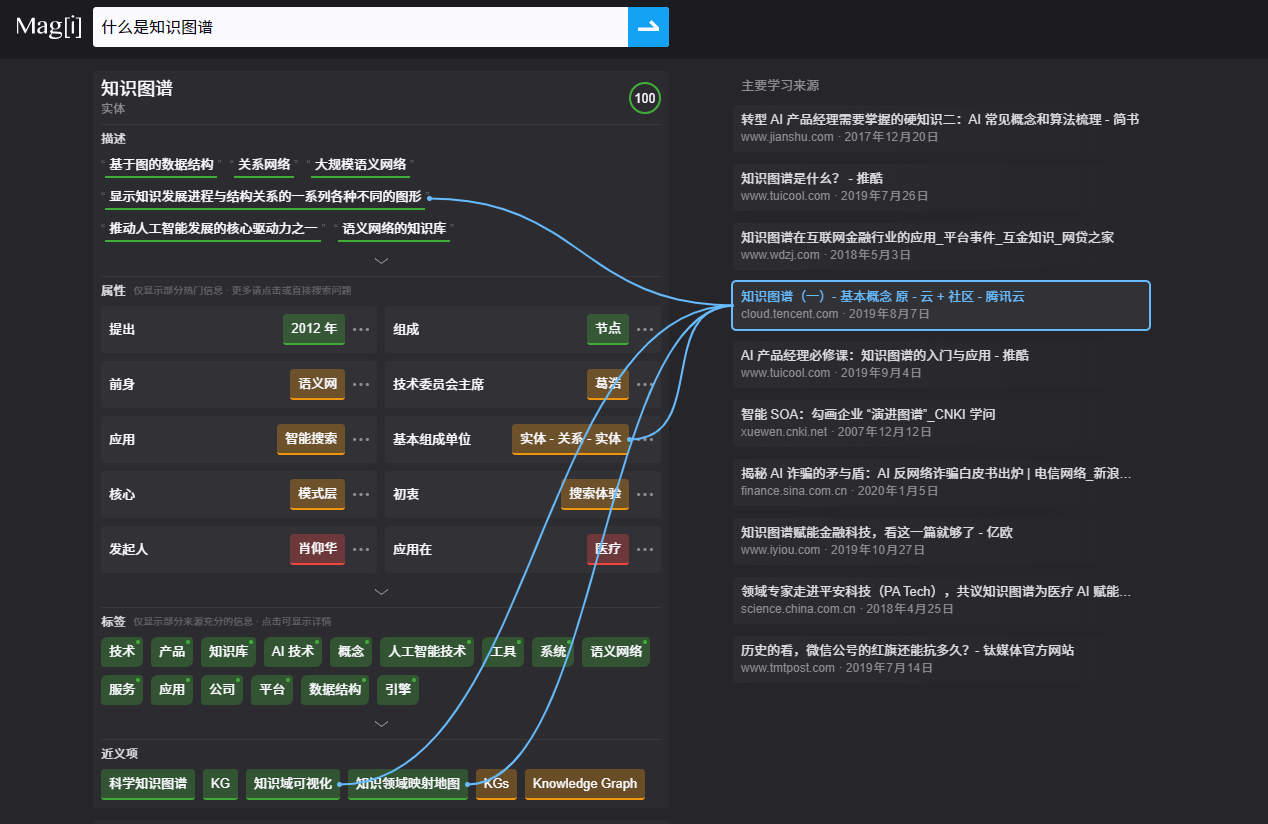Click the 2012 年 attribute value
The image size is (1268, 824).
314,329
